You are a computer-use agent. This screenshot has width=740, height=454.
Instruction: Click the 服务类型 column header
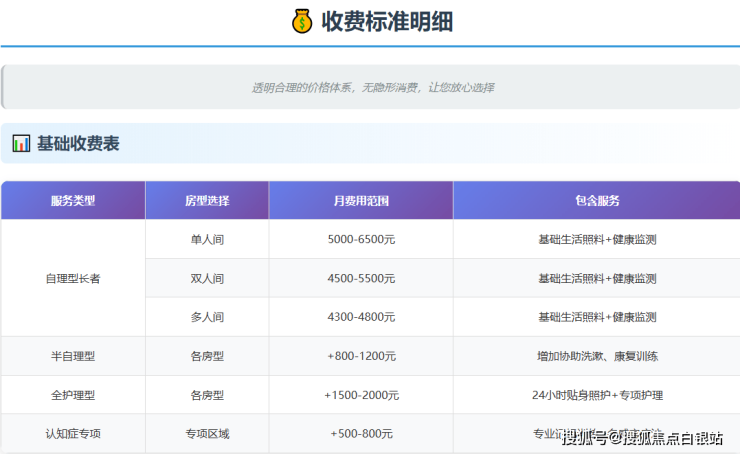73,200
